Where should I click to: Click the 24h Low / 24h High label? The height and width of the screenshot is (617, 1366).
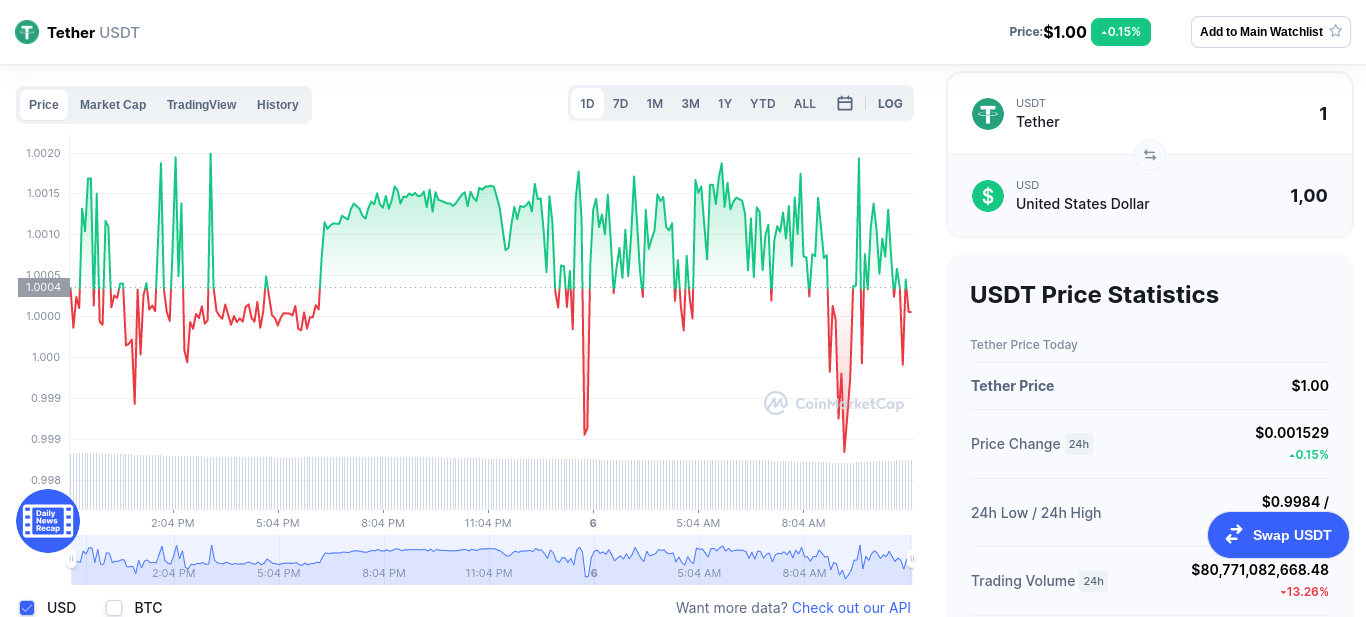click(x=1036, y=513)
